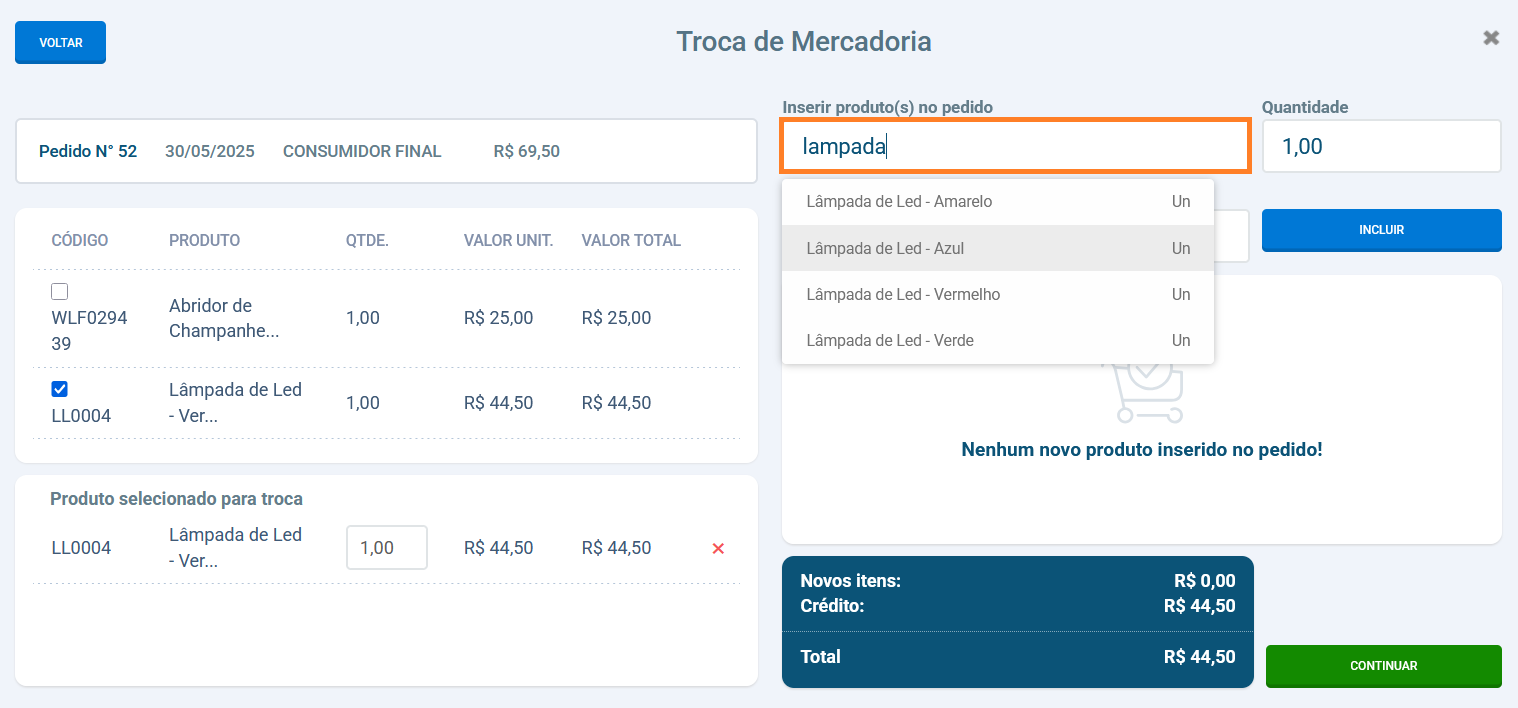Screen dimensions: 1518x708
Task: Click the Voltar button
Action: [x=60, y=43]
